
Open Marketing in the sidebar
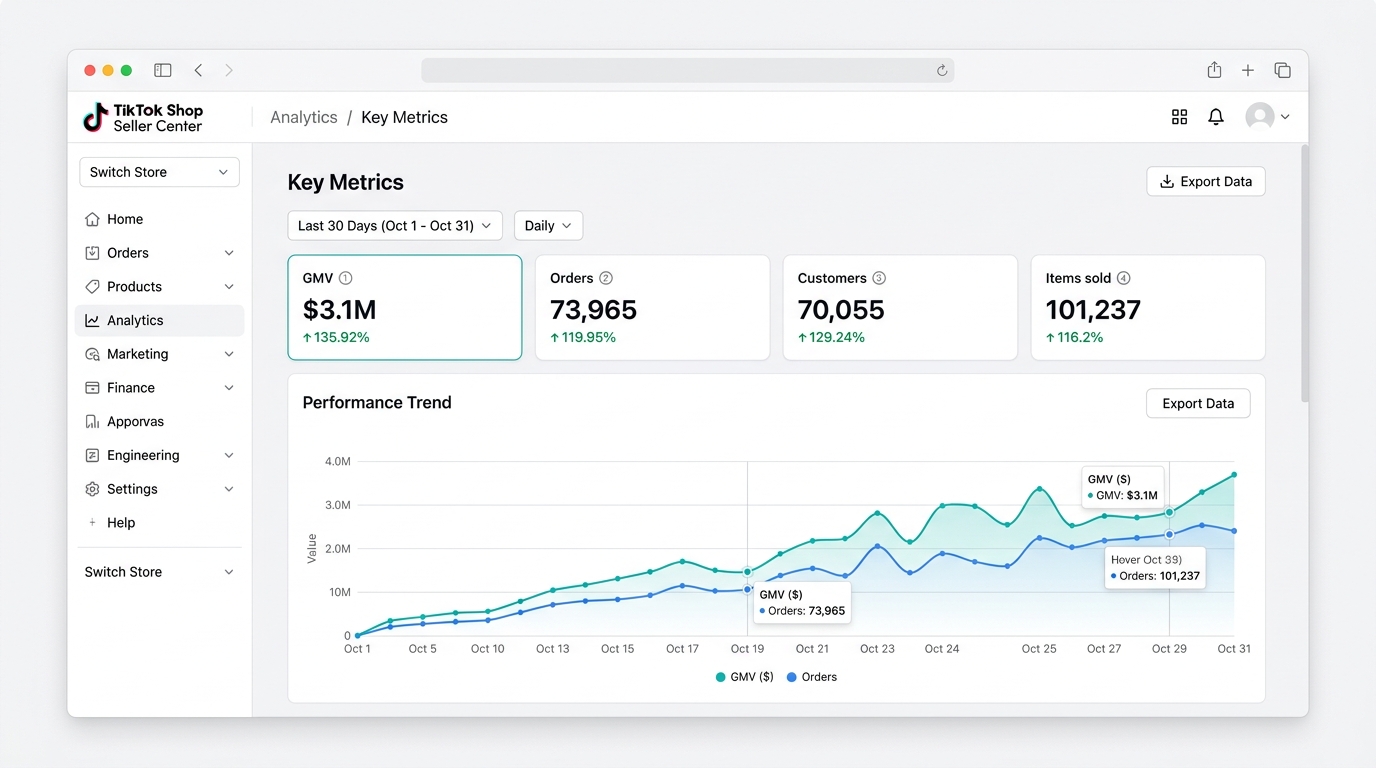[159, 354]
